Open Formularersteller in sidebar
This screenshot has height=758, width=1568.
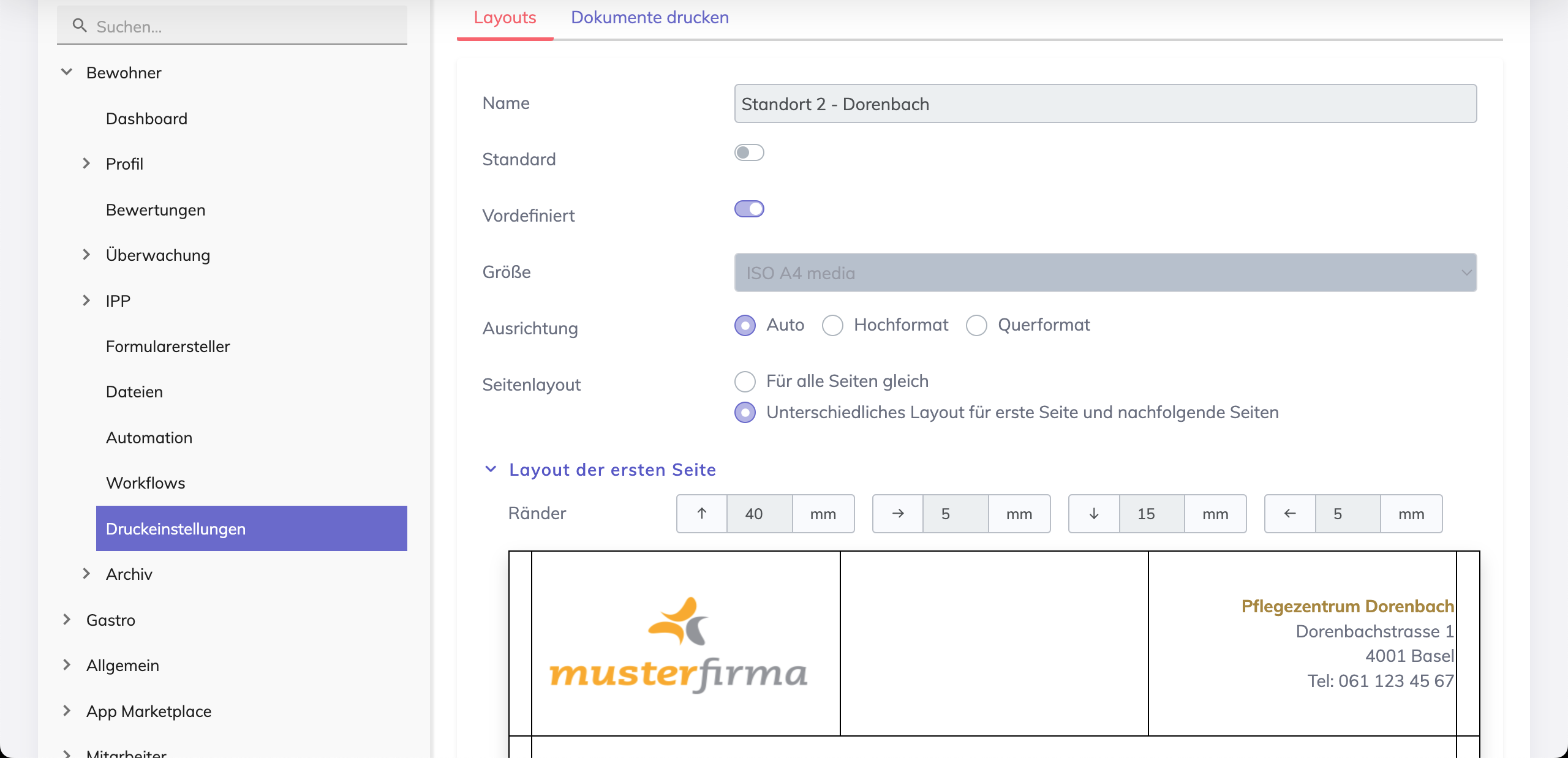[x=168, y=347]
